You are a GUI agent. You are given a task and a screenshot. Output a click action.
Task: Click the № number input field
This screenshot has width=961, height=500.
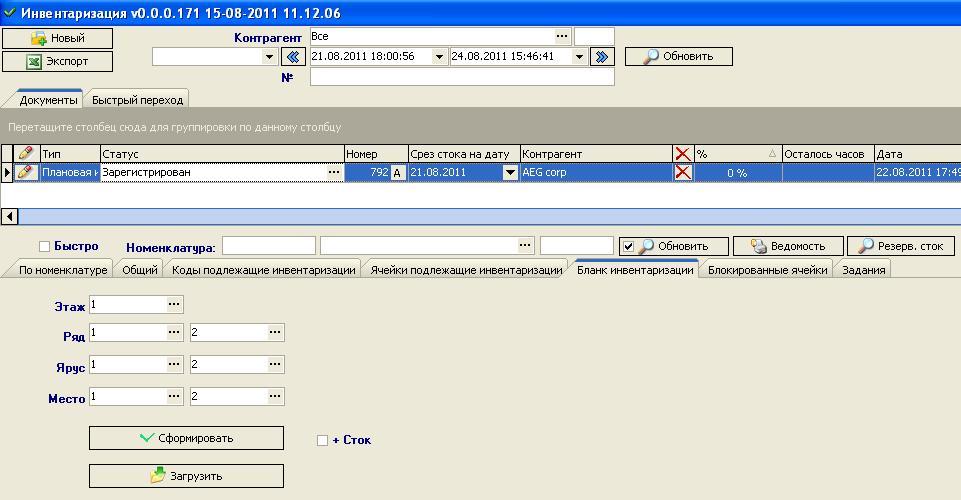pyautogui.click(x=461, y=77)
